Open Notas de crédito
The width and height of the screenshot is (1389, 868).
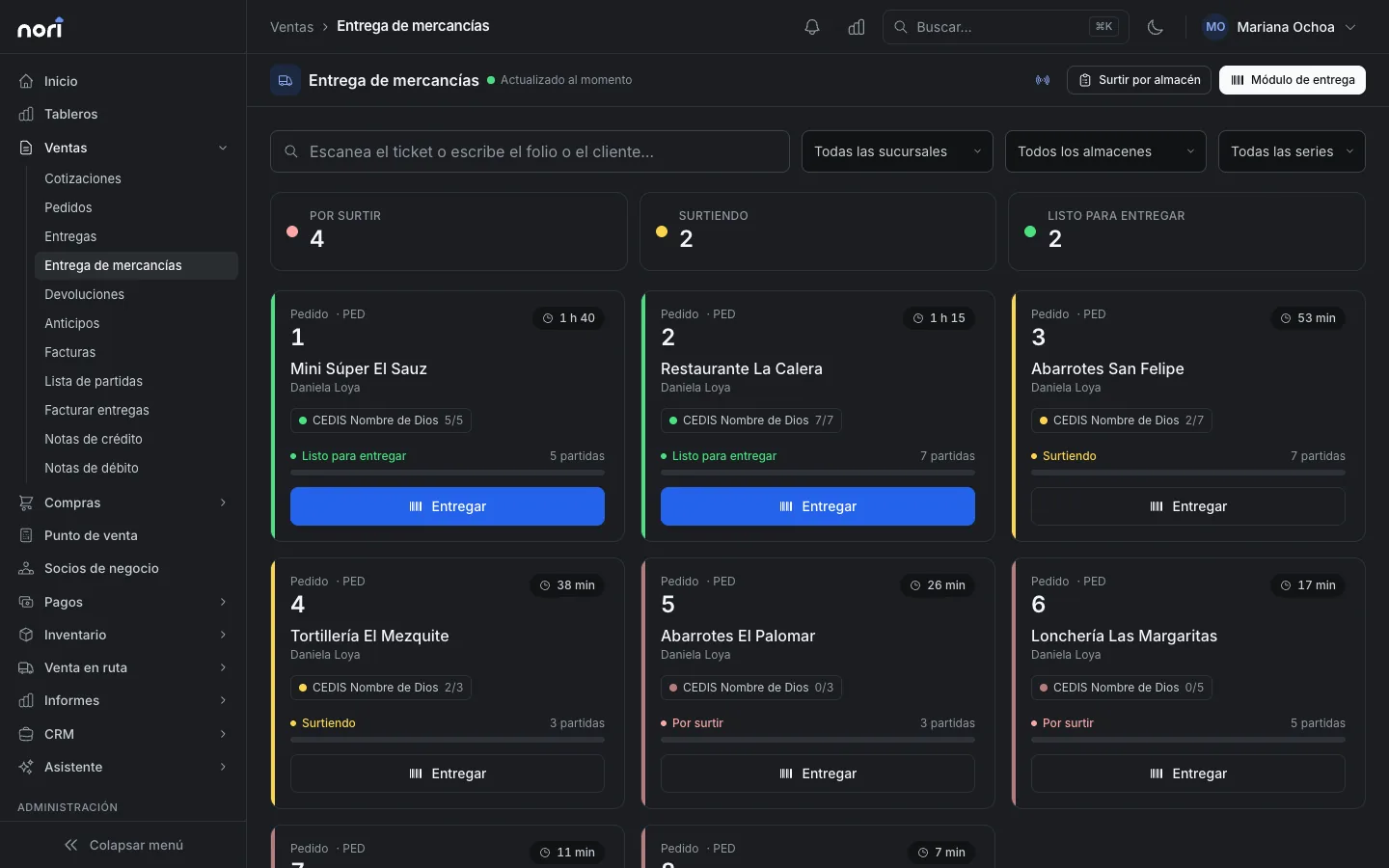click(x=94, y=439)
